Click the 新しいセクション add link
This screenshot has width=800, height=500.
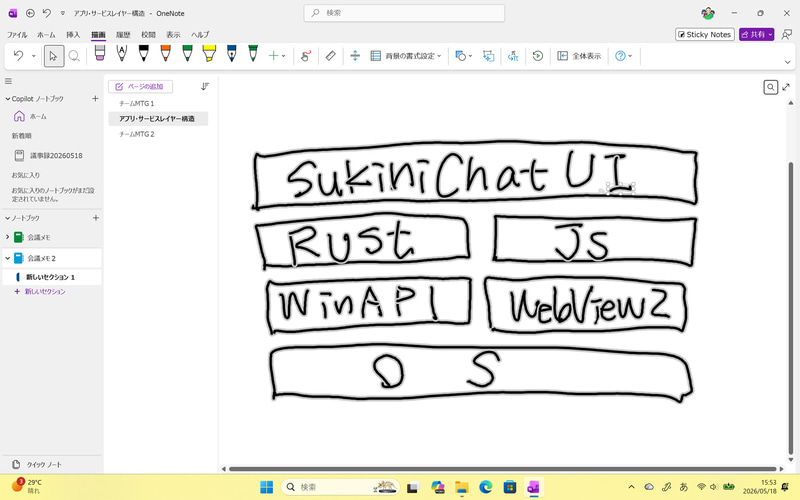point(40,292)
